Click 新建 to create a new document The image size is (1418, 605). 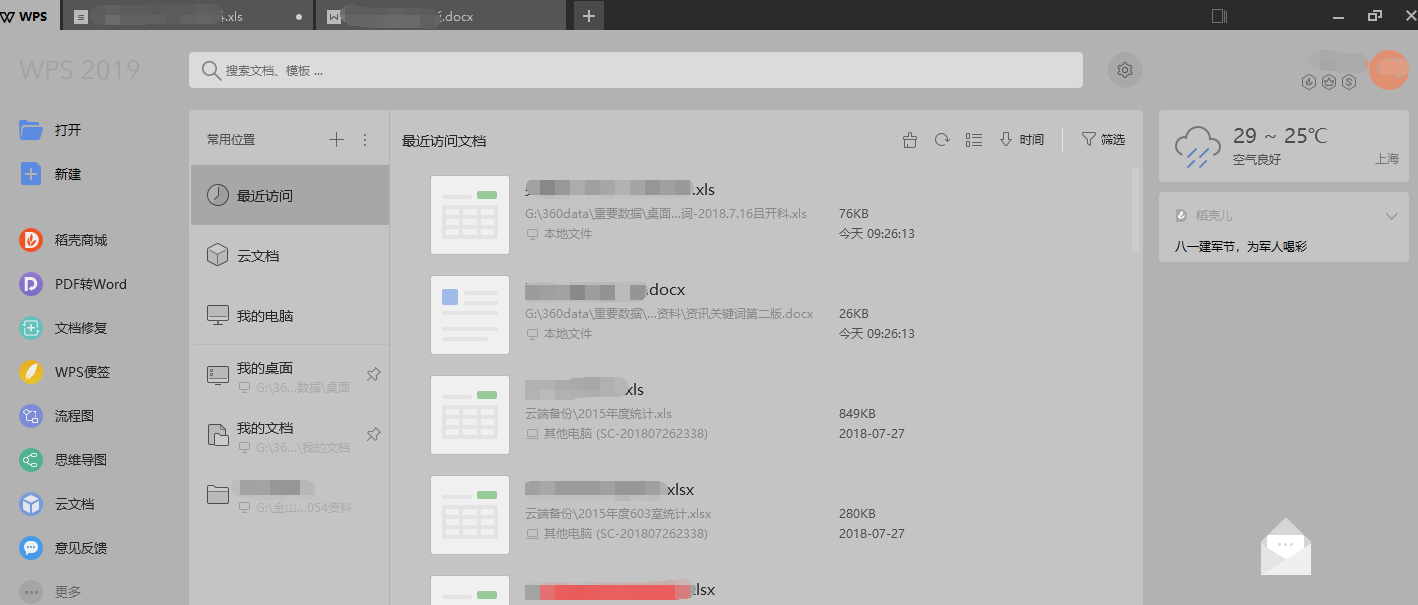[x=51, y=174]
